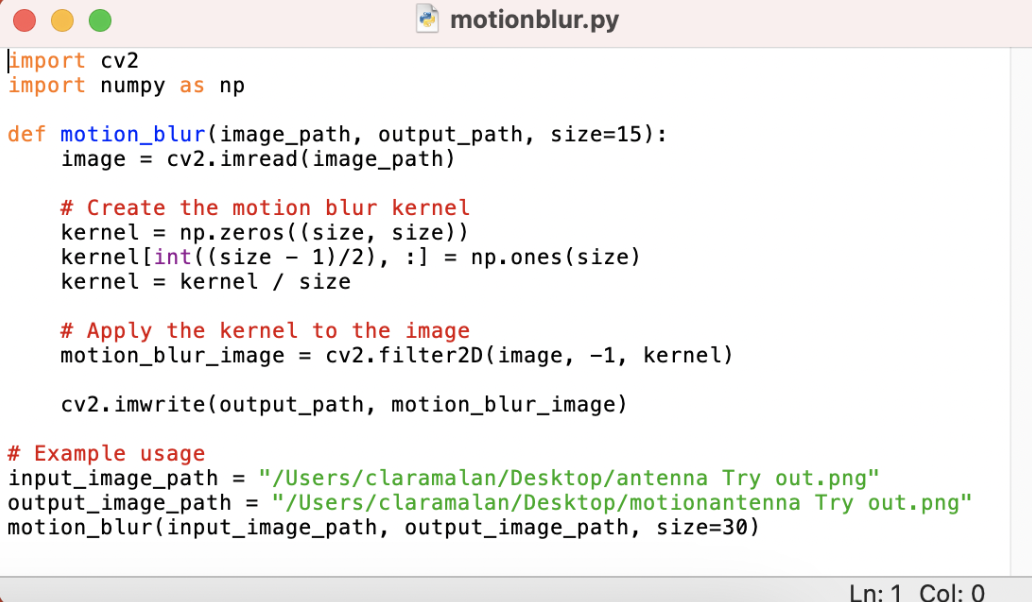
Task: Click the Python file icon in title bar
Action: point(427,19)
